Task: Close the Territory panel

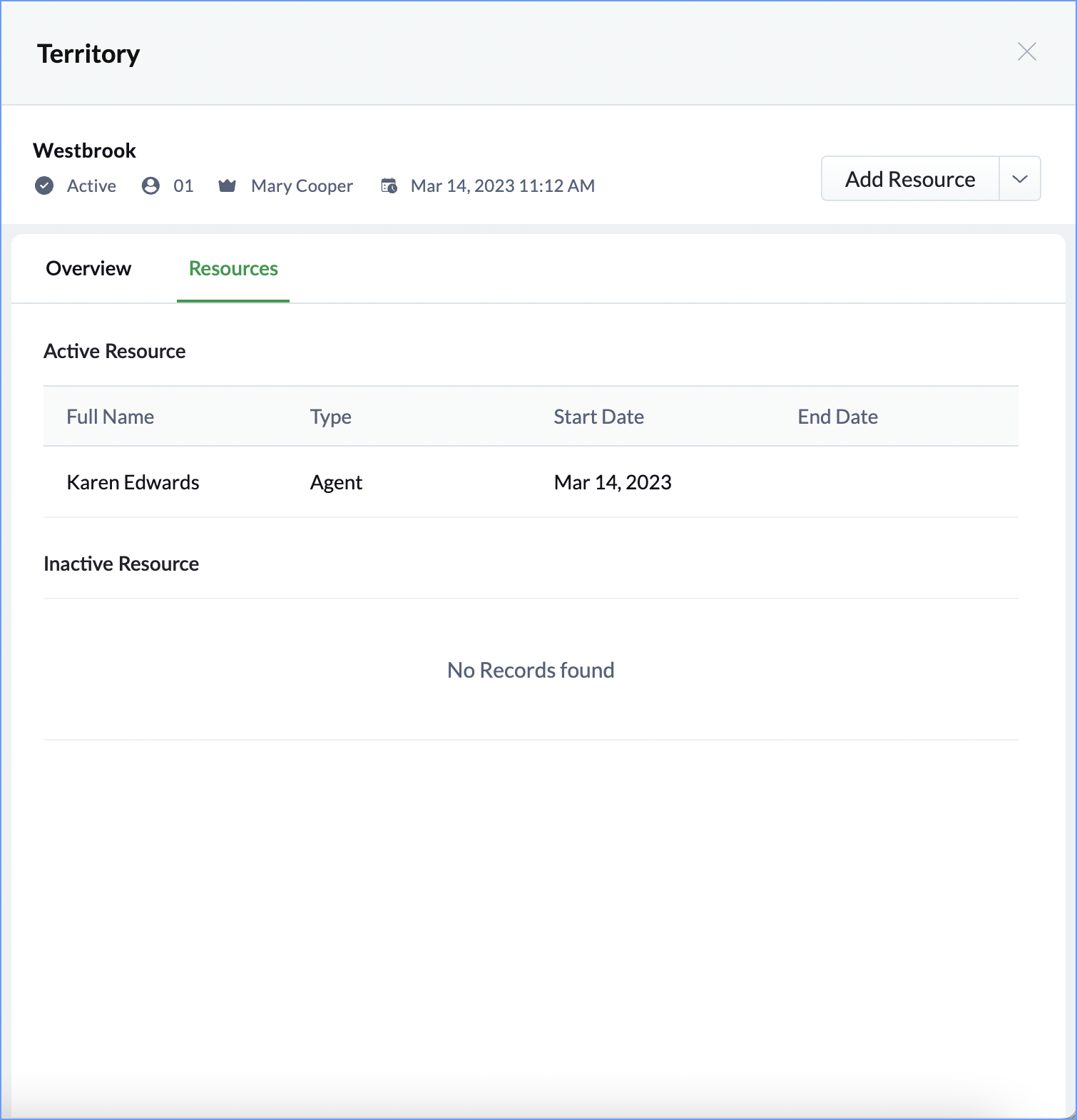Action: (x=1026, y=51)
